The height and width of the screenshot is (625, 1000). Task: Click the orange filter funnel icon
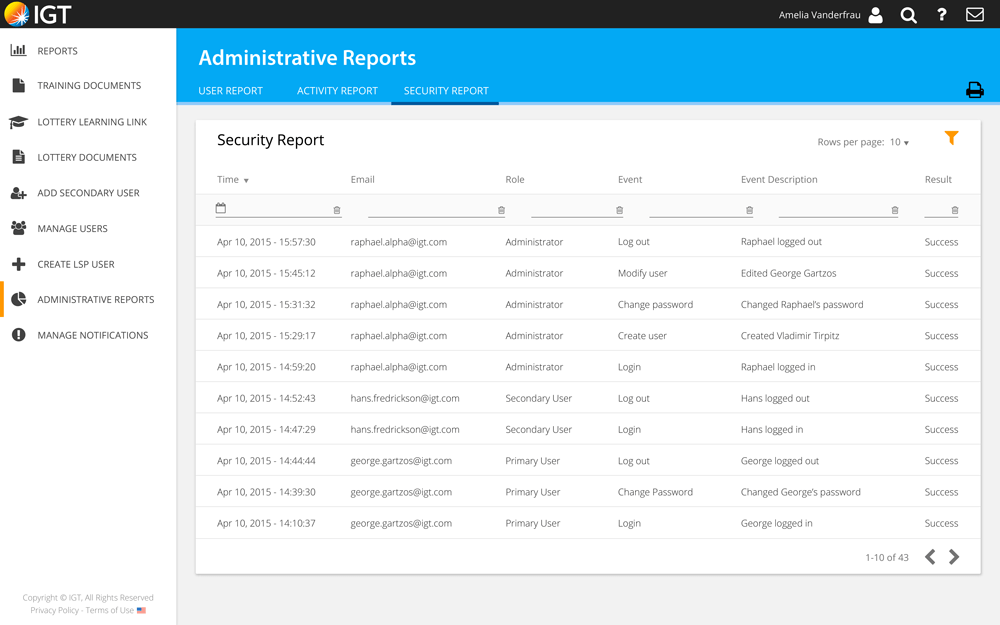pyautogui.click(x=951, y=138)
